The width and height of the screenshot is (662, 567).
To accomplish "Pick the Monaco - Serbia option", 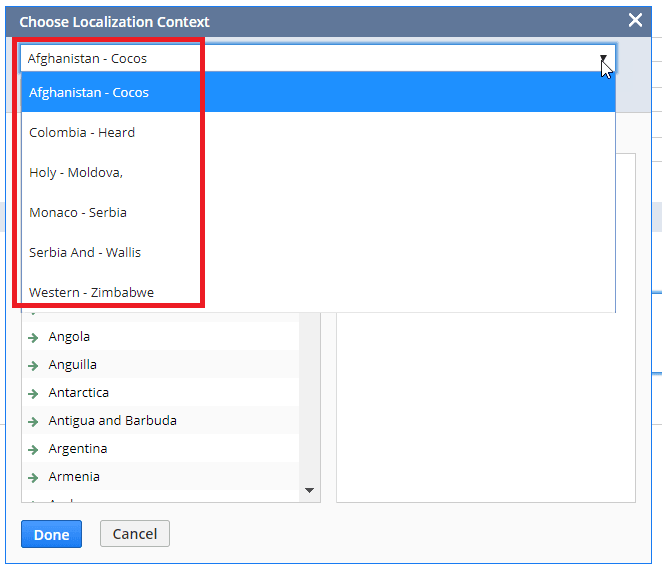I will pyautogui.click(x=318, y=212).
